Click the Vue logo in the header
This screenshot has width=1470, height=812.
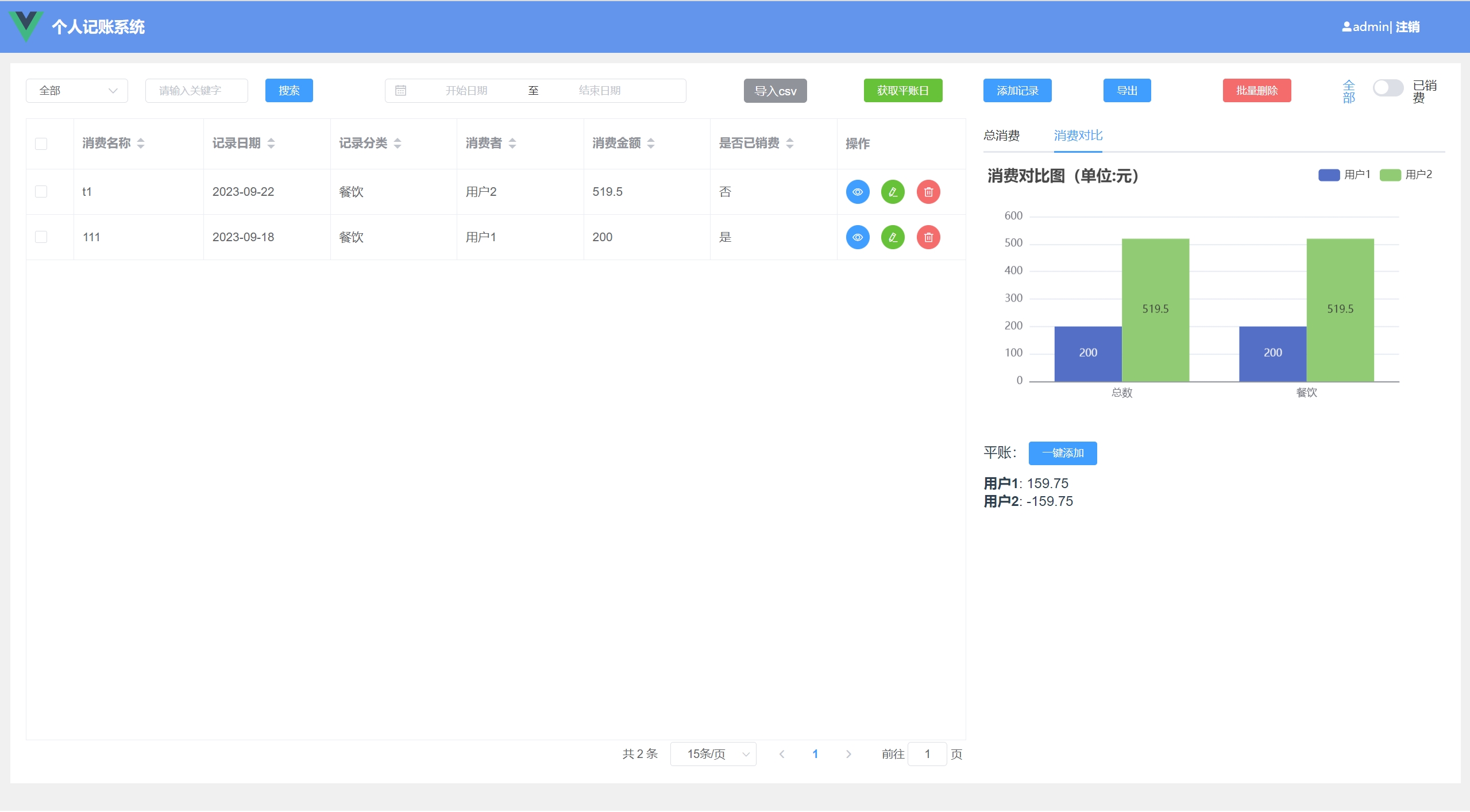pyautogui.click(x=26, y=26)
